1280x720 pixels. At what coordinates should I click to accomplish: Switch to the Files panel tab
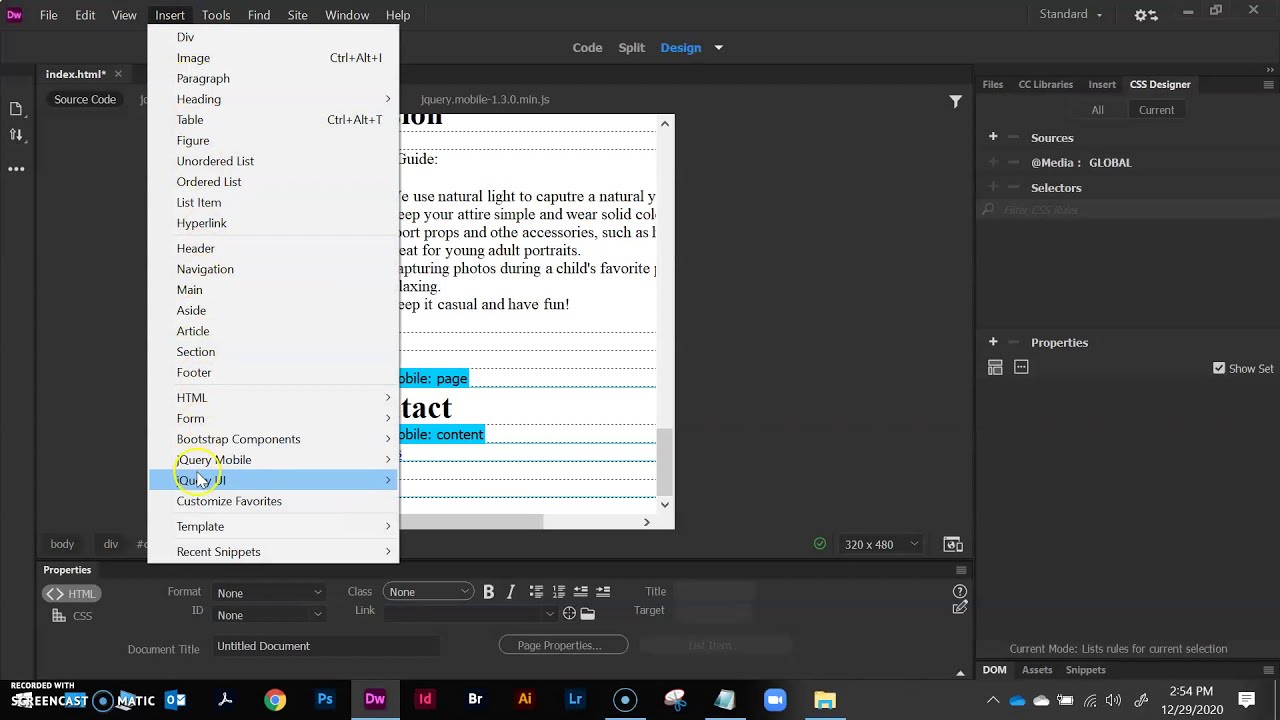tap(992, 84)
